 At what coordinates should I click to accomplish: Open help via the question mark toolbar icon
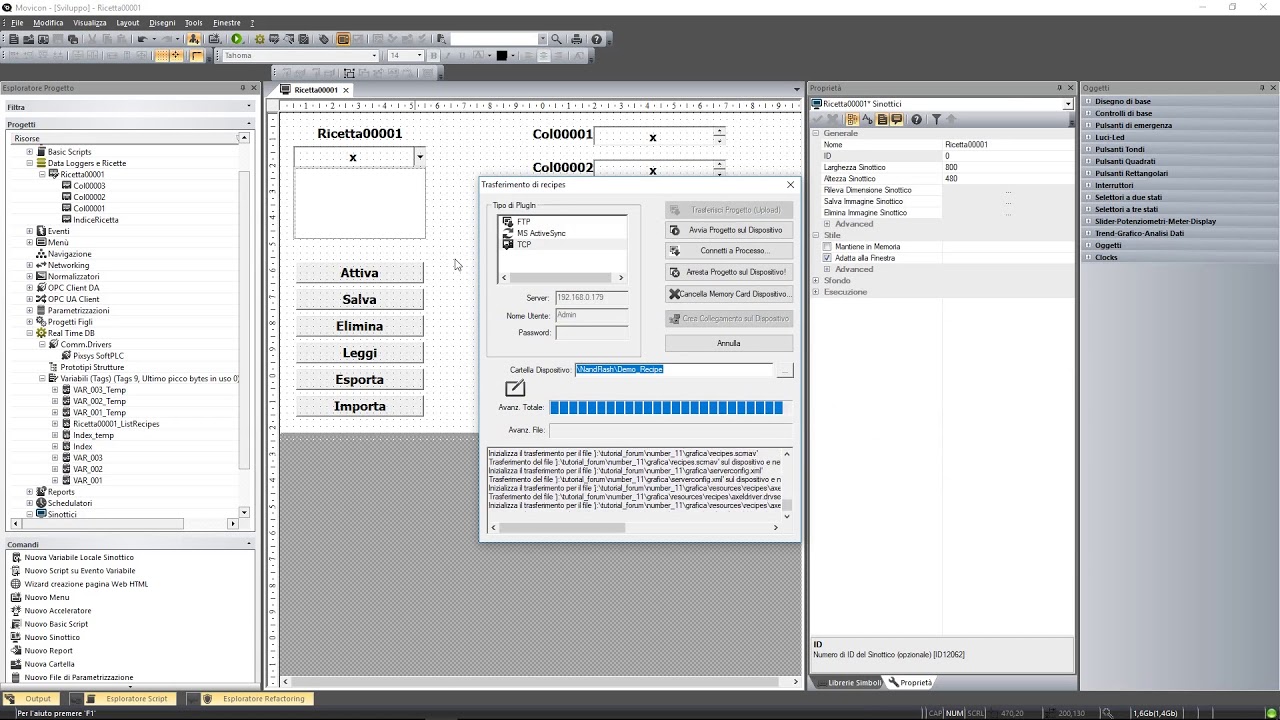click(597, 39)
